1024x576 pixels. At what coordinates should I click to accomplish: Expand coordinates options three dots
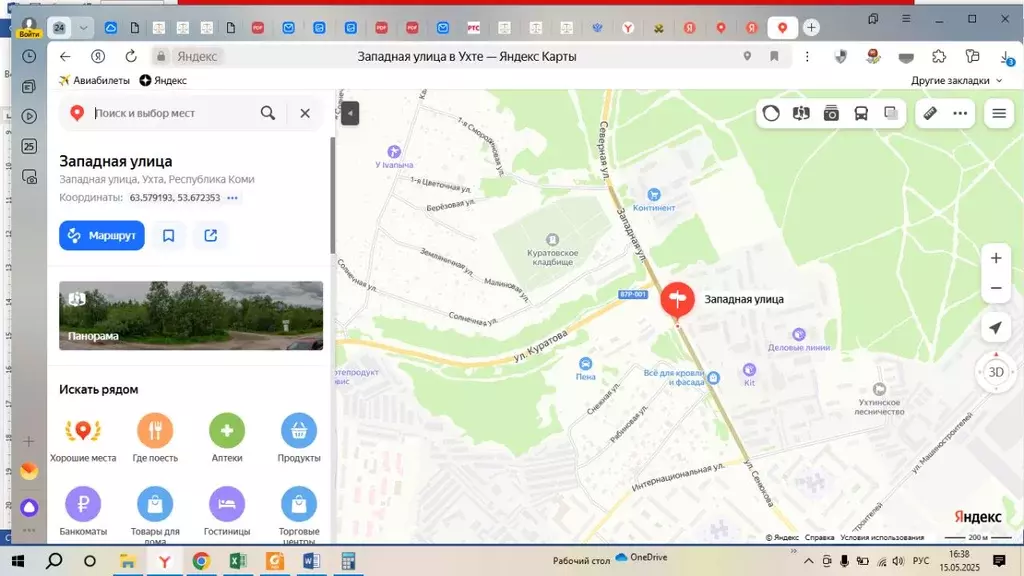coord(232,198)
